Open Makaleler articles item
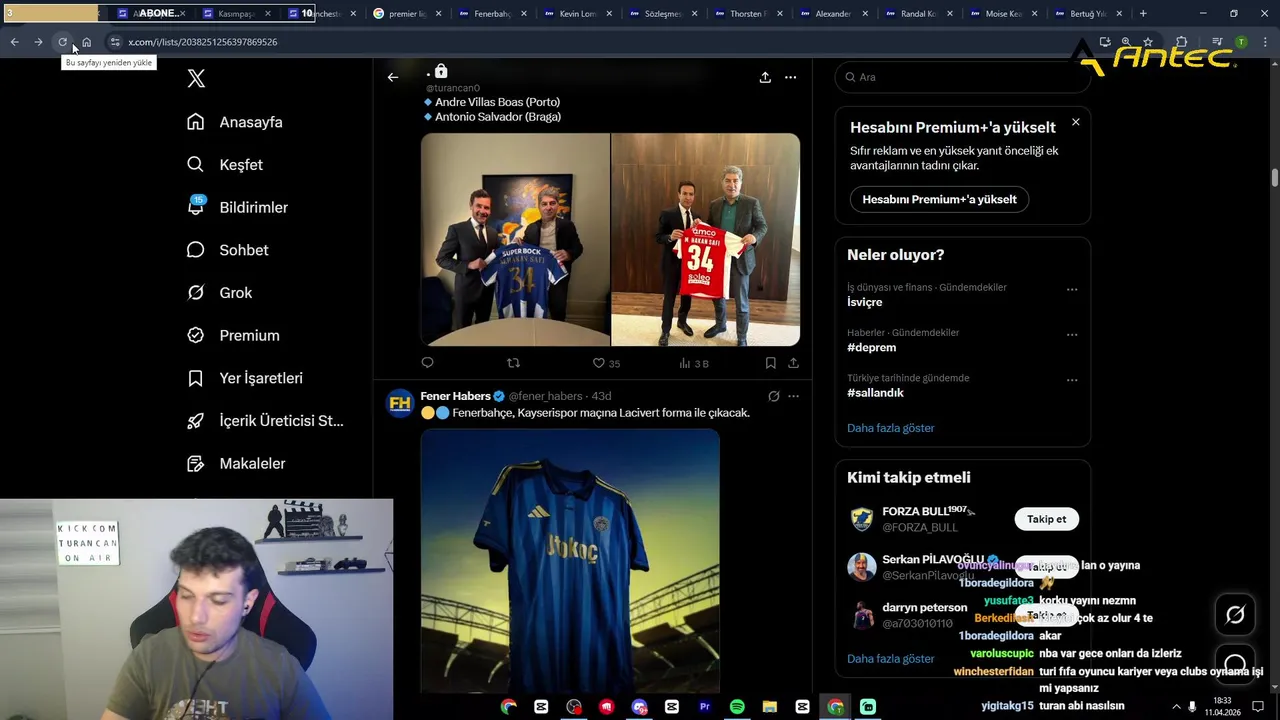Screen dimensions: 1280x720 click(x=236, y=463)
